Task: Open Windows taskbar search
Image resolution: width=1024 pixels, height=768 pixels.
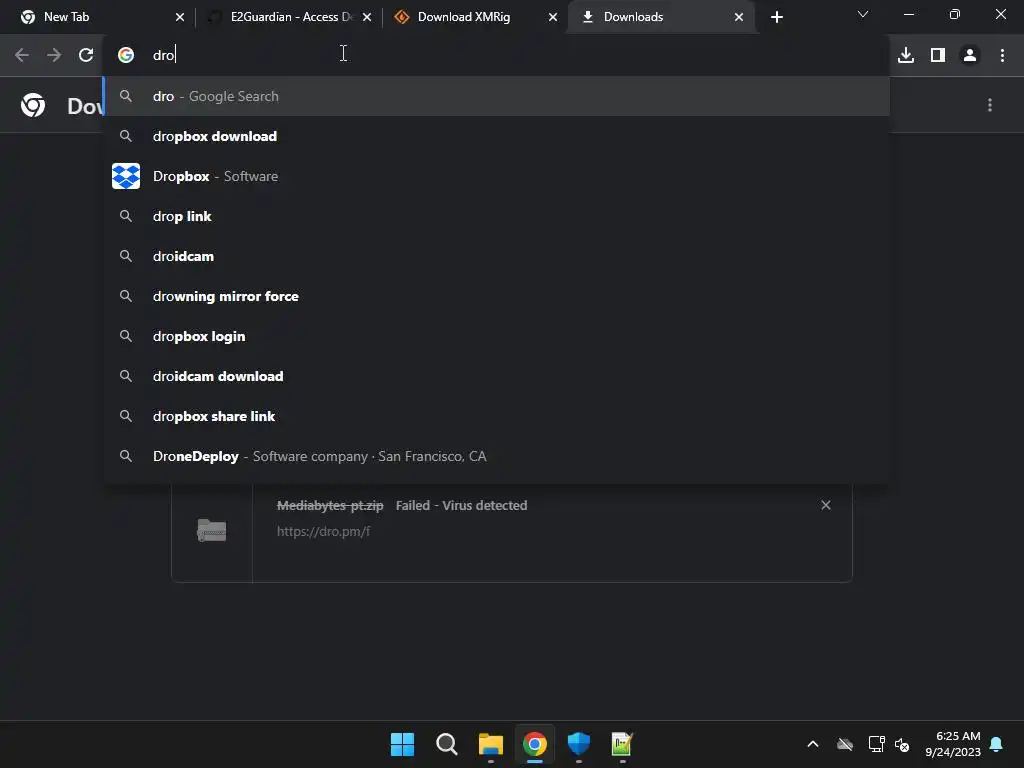Action: pos(447,744)
